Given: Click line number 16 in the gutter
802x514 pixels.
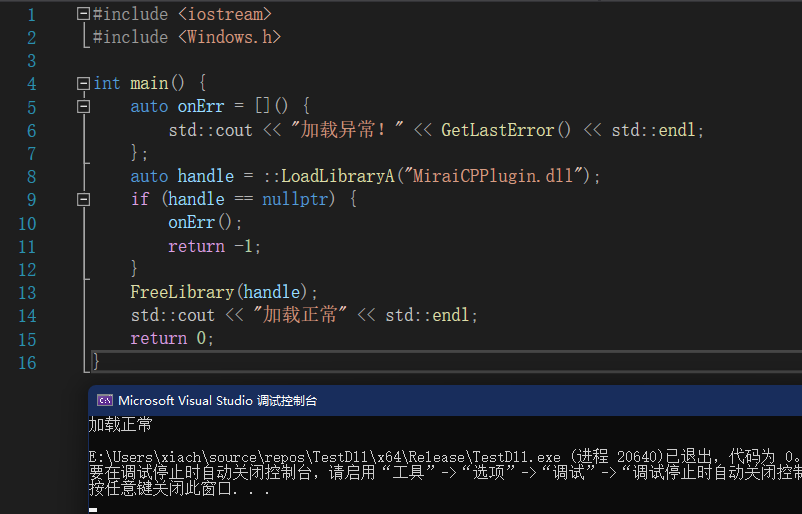Looking at the screenshot, I should tap(28, 363).
